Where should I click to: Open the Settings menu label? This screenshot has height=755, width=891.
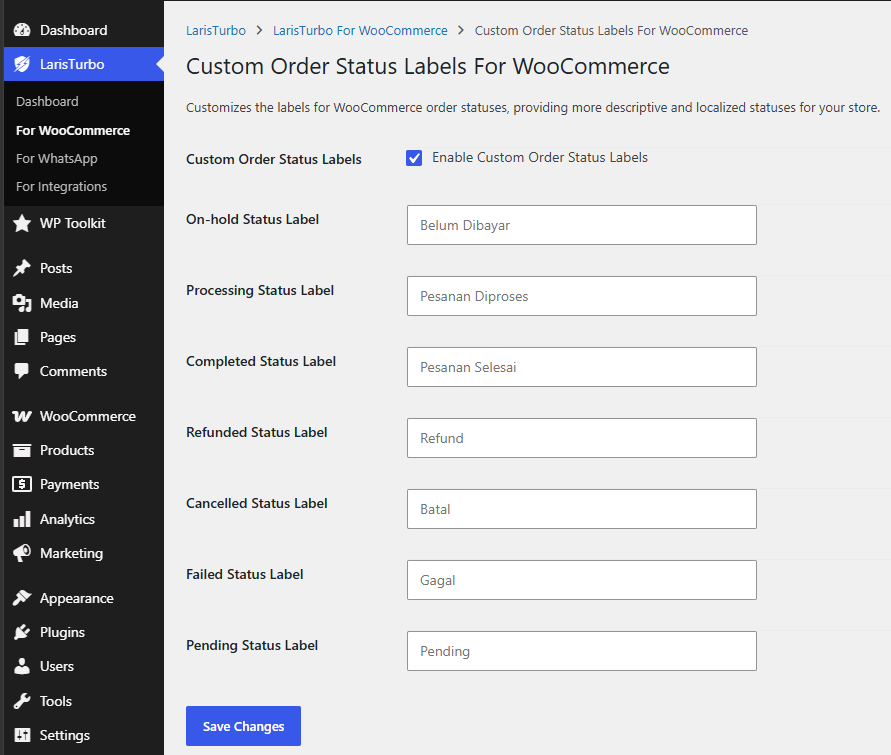(65, 735)
